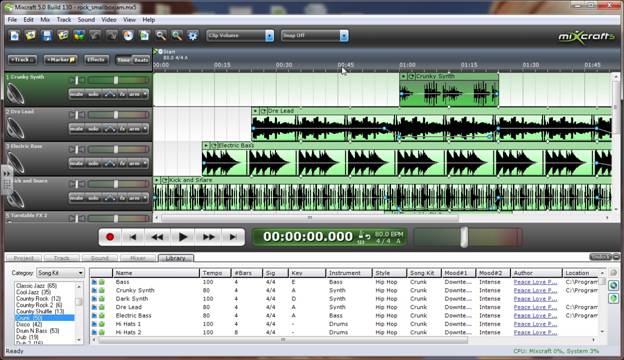Click the Undo arrow toolbar icon
Image resolution: width=624 pixels, height=360 pixels.
point(95,36)
